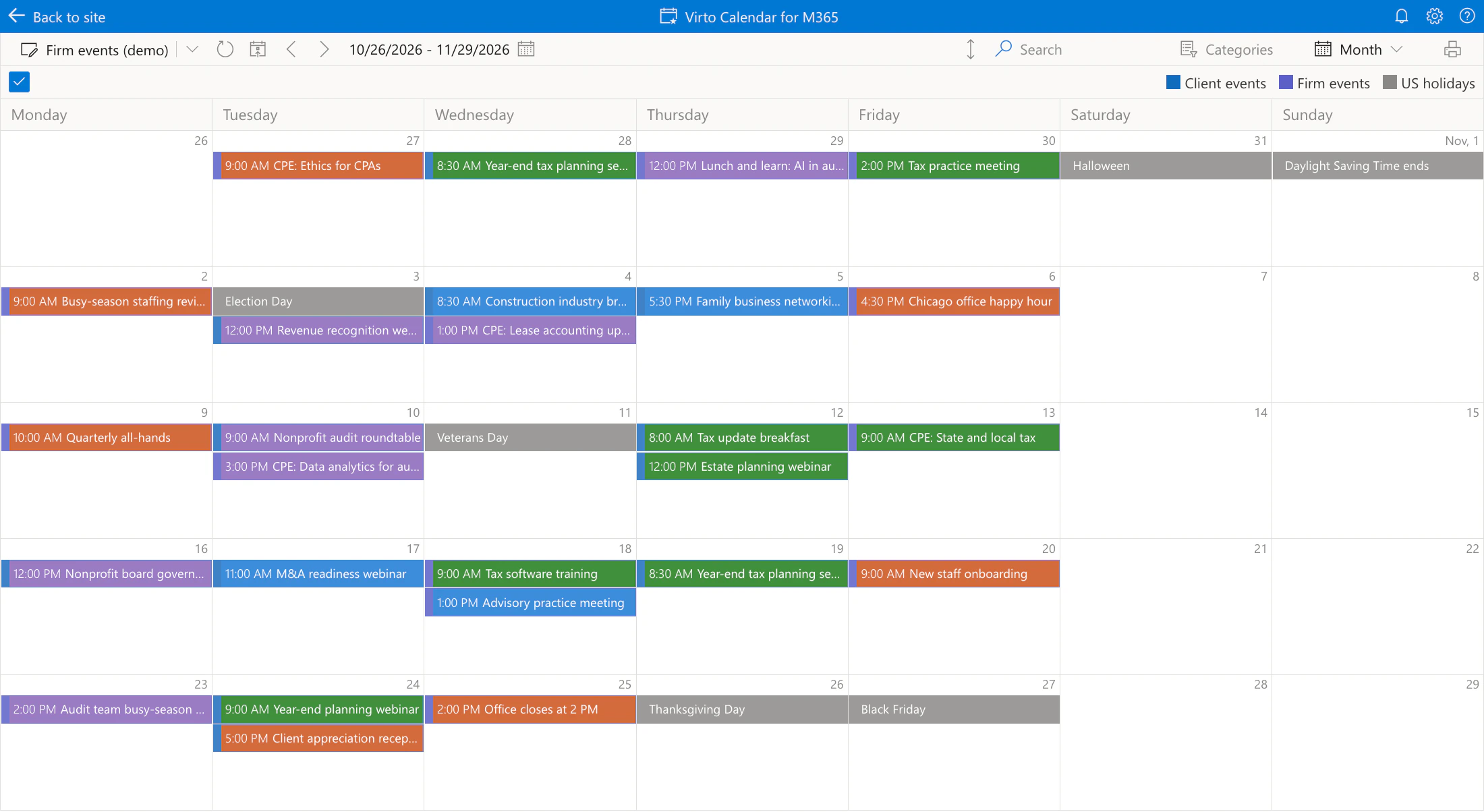Open the Tax practice meeting event
The width and height of the screenshot is (1484, 812).
(954, 166)
